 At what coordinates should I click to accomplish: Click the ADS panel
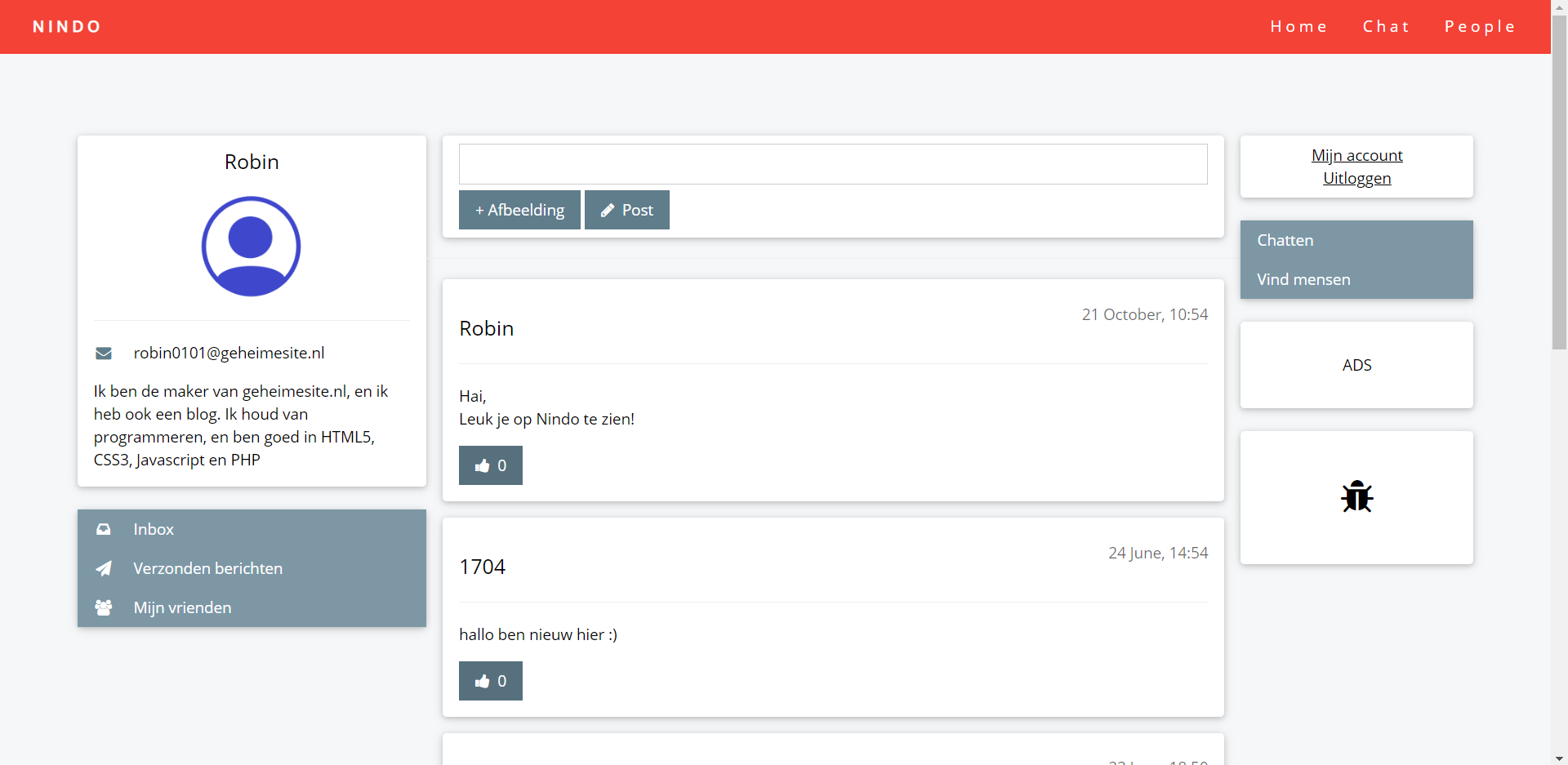click(1356, 365)
